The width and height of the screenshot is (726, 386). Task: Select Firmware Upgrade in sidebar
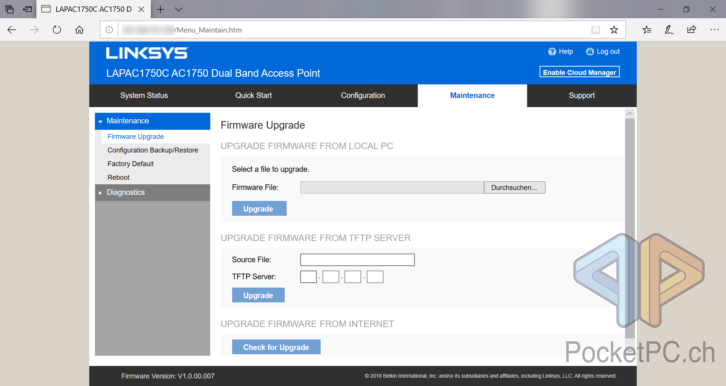pyautogui.click(x=136, y=137)
